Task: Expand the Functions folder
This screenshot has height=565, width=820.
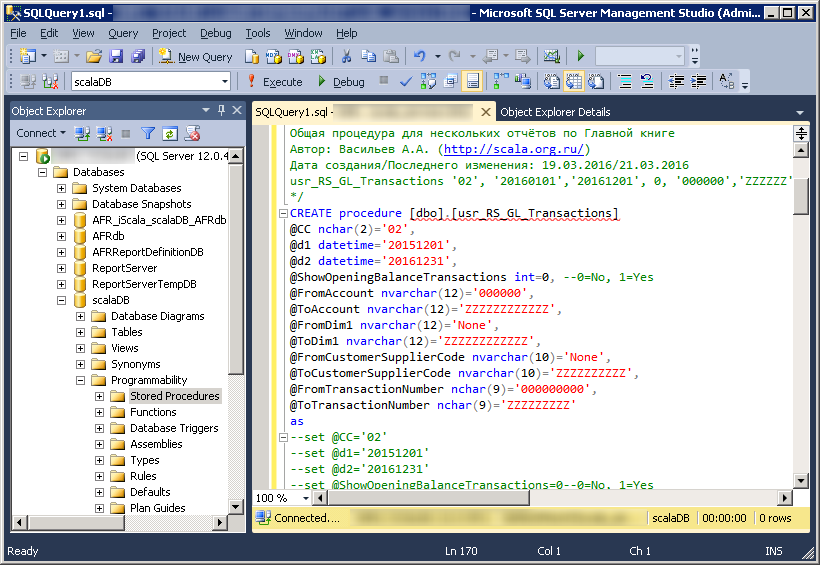Action: pos(99,412)
